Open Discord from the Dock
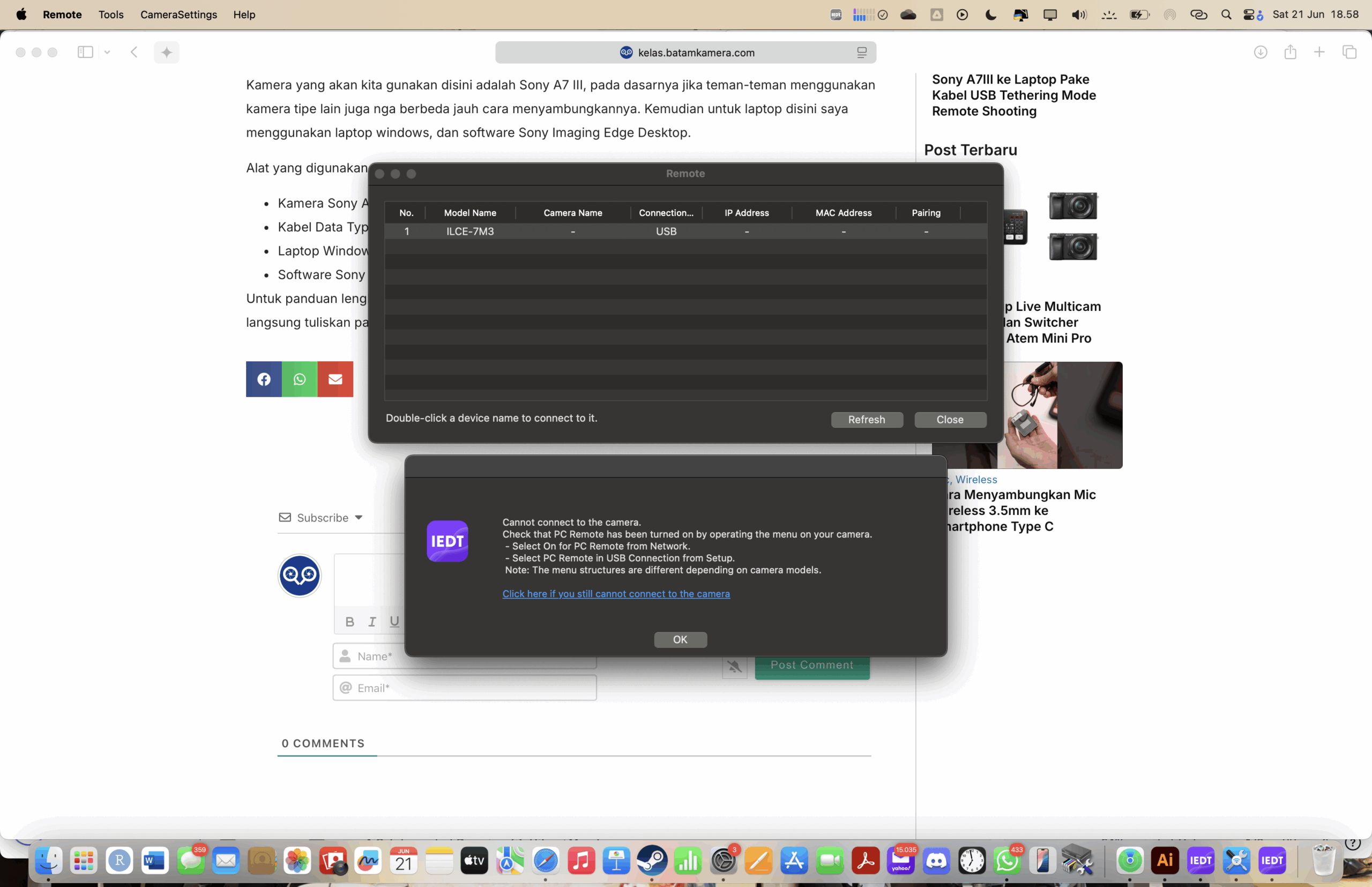The image size is (1372, 887). pos(936,861)
